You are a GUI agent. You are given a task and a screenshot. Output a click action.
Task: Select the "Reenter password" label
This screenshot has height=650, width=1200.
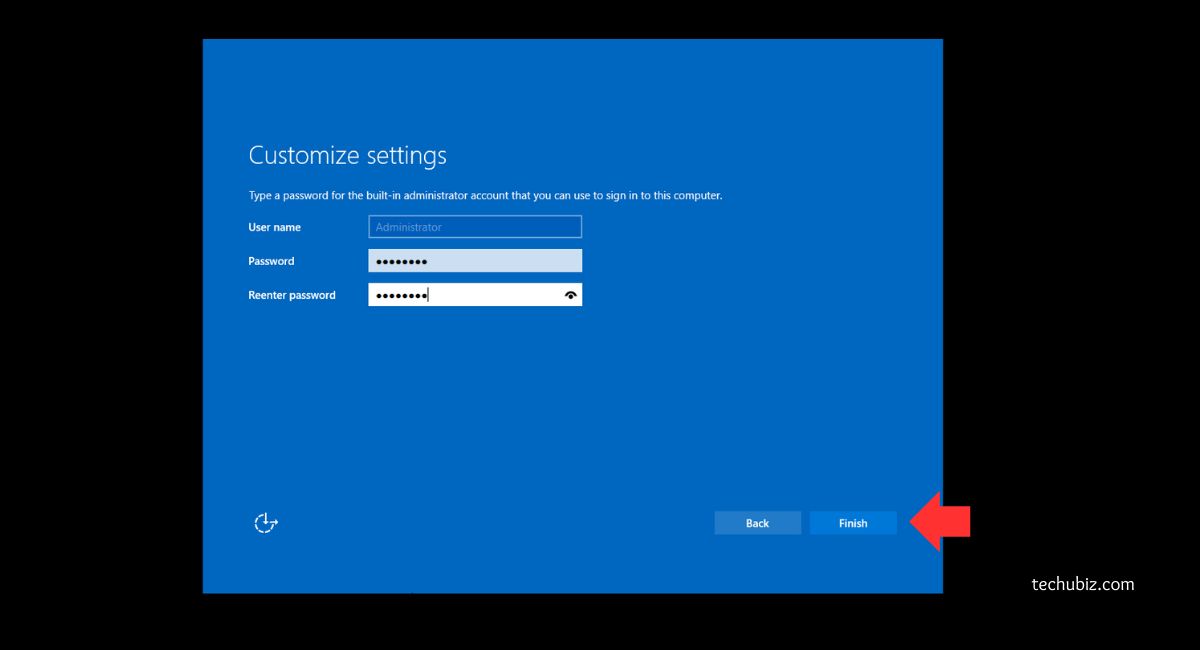click(292, 296)
